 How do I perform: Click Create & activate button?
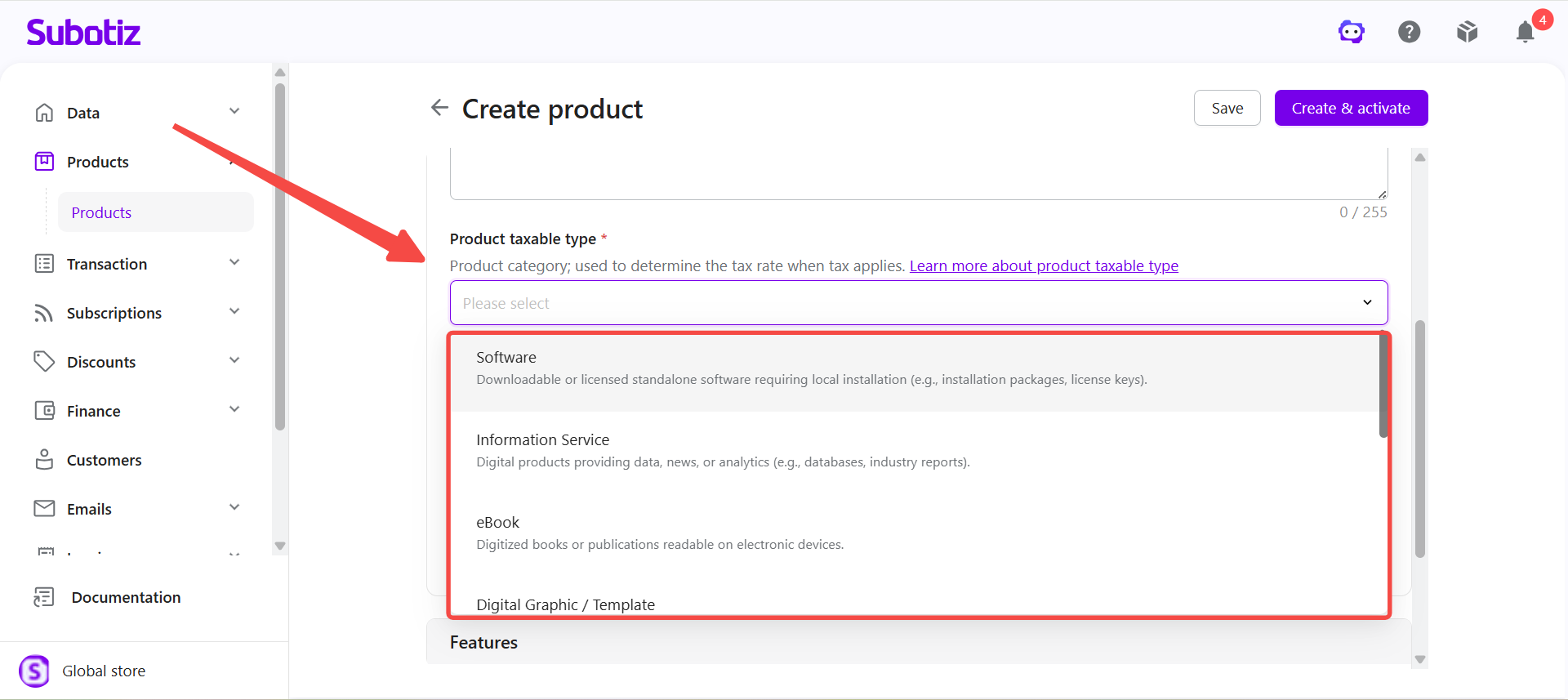(1351, 108)
